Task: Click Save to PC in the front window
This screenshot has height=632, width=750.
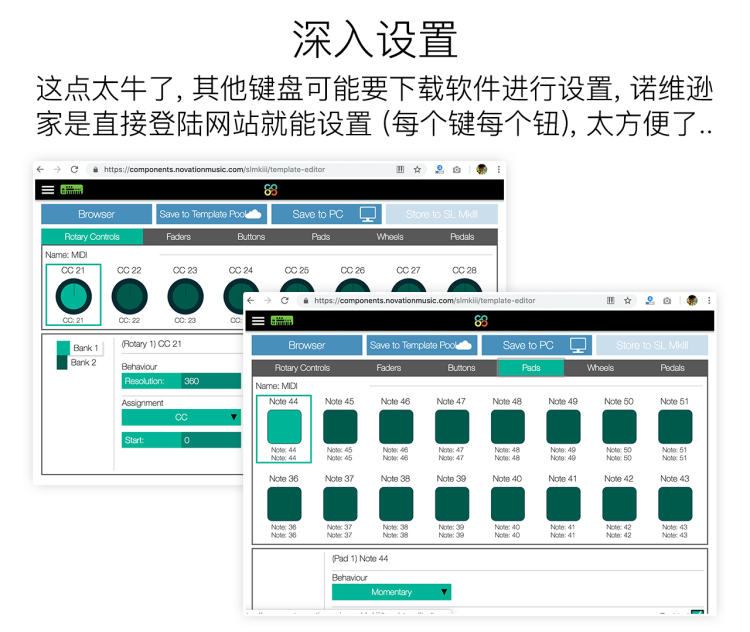Action: point(537,345)
